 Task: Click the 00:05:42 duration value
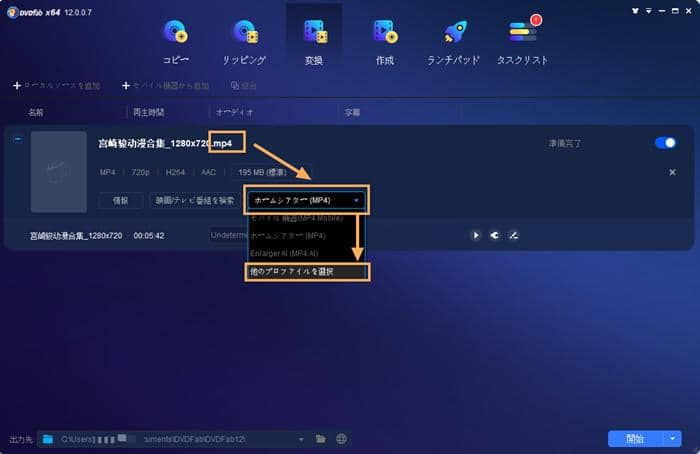[149, 236]
